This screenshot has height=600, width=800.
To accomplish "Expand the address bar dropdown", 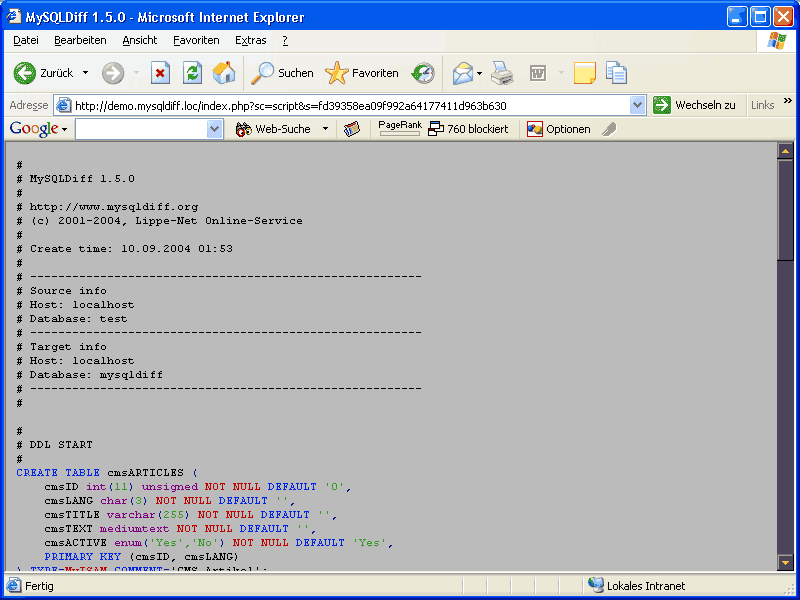I will pos(637,106).
